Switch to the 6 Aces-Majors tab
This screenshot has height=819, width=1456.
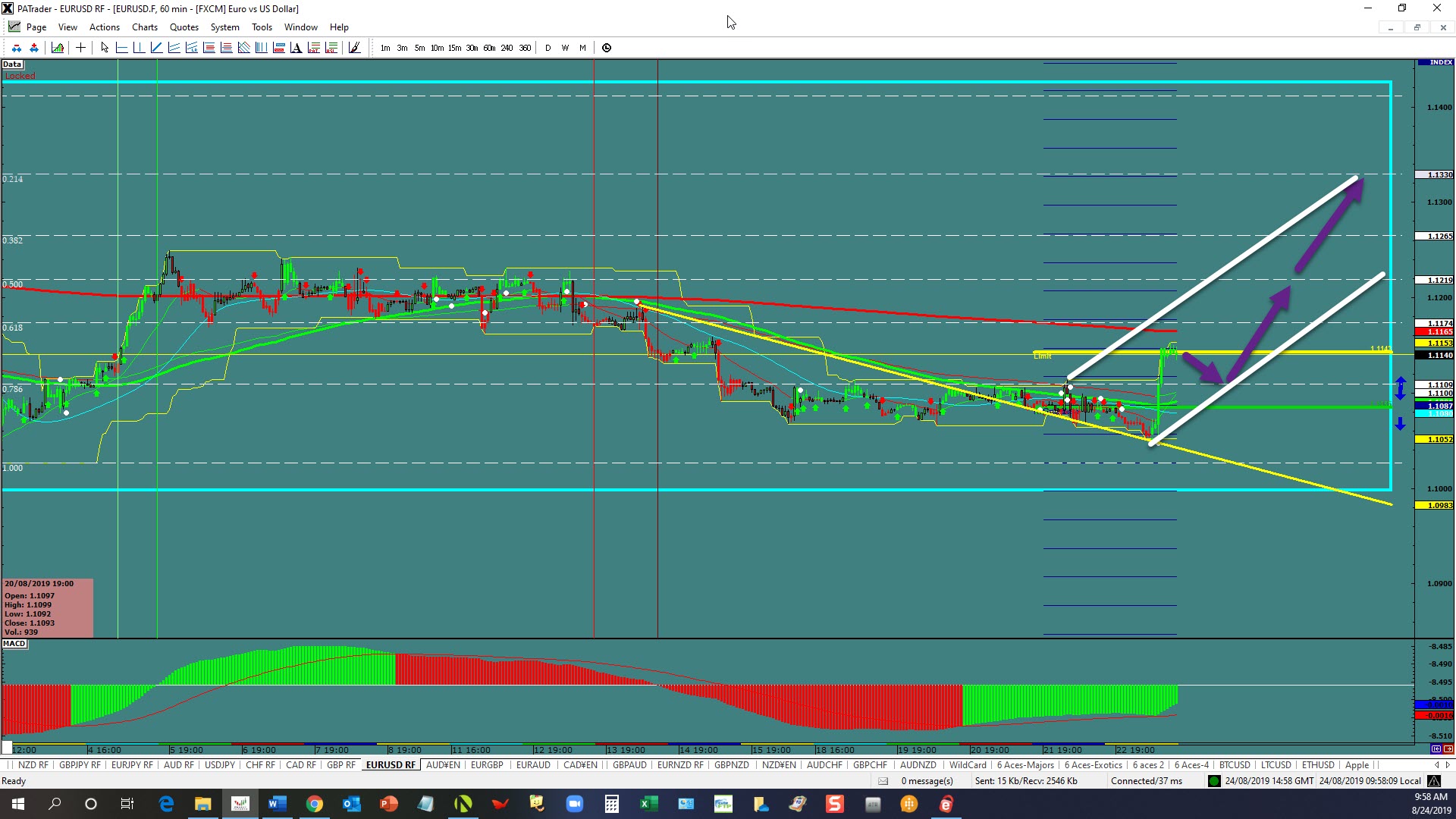(1025, 765)
